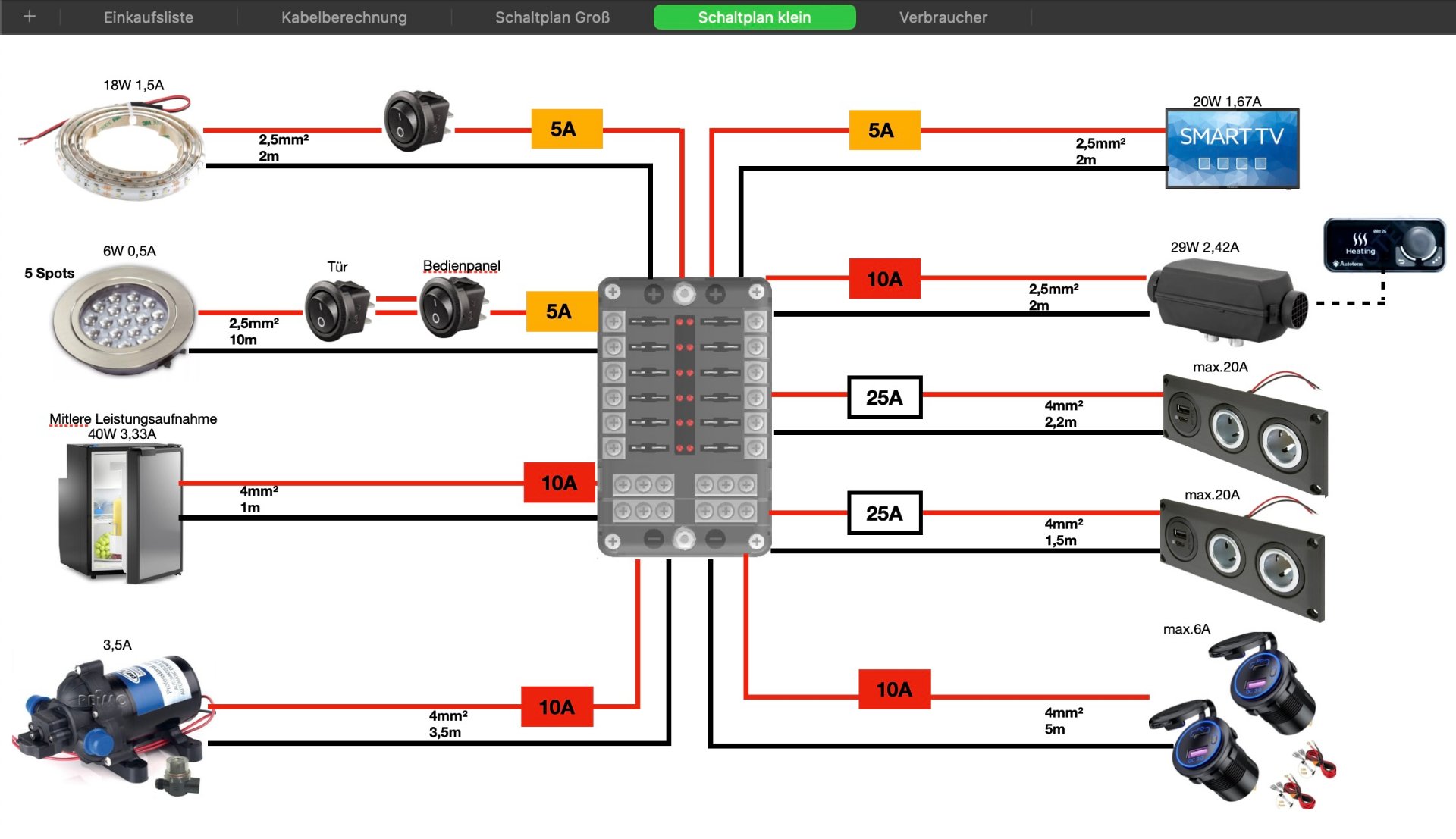
Task: Select the rocker switch next to LED strip
Action: tap(417, 121)
